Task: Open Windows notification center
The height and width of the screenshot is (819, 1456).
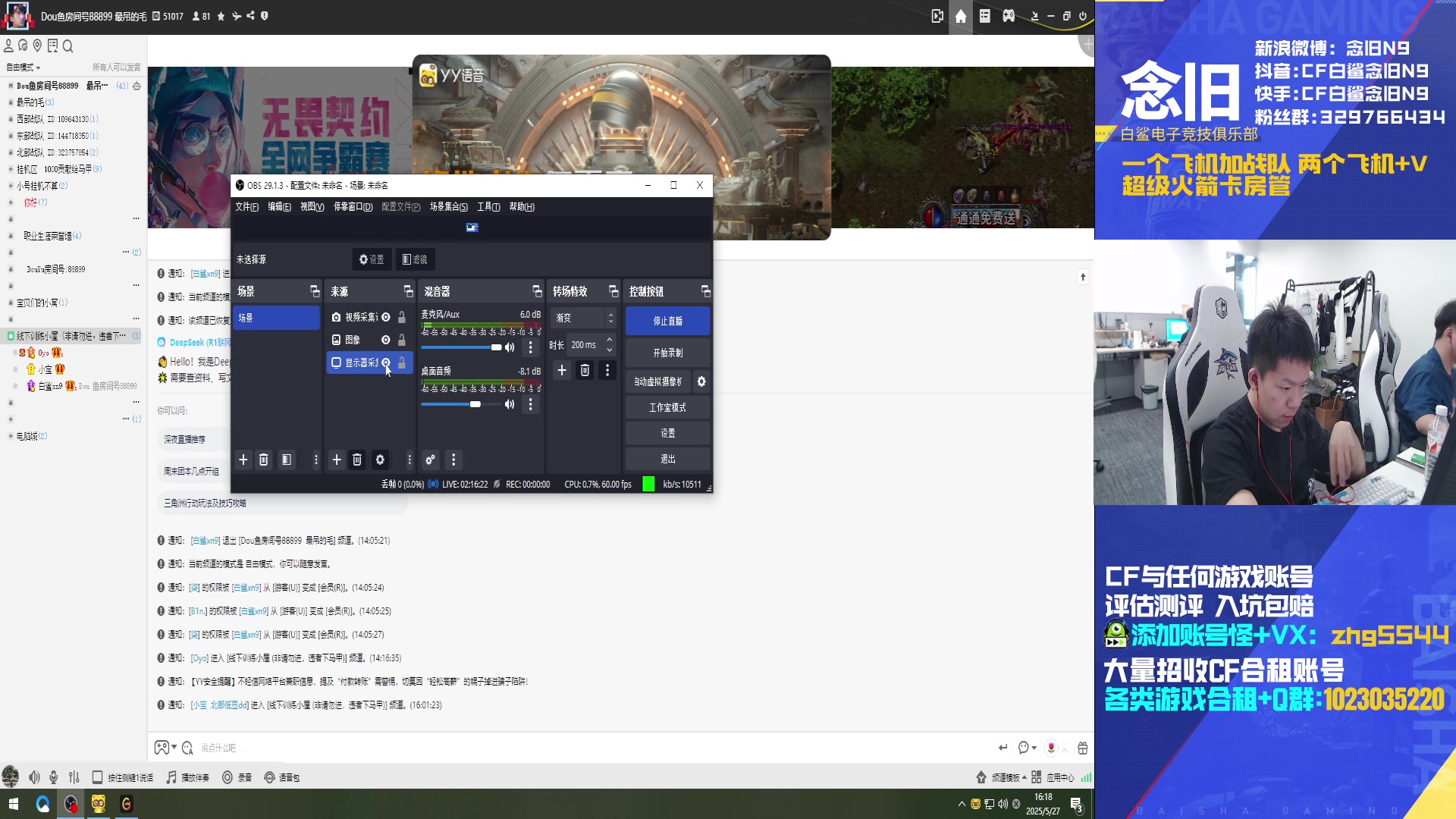Action: (x=1077, y=804)
